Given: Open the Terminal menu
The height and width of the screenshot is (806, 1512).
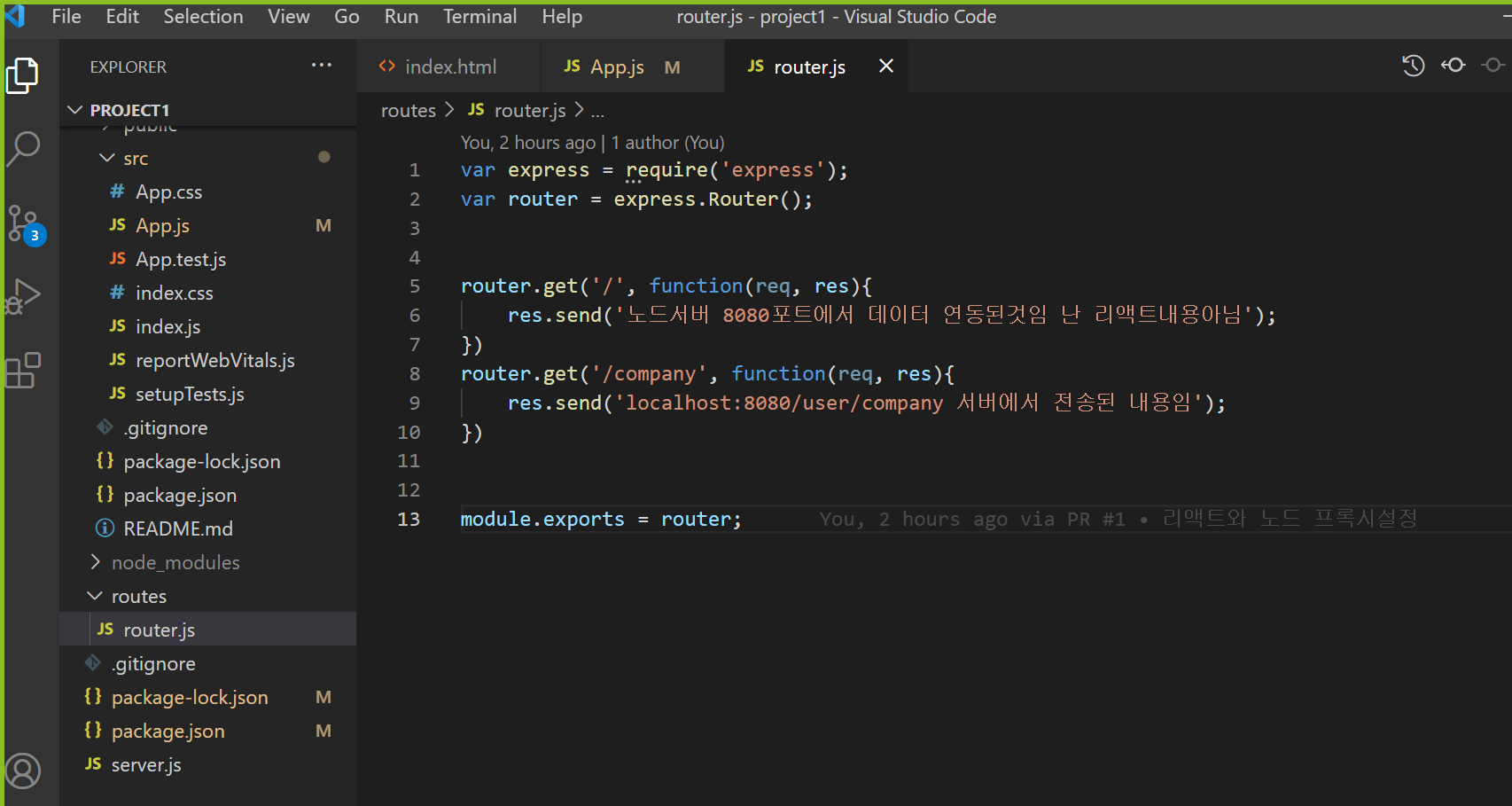Looking at the screenshot, I should 479,16.
